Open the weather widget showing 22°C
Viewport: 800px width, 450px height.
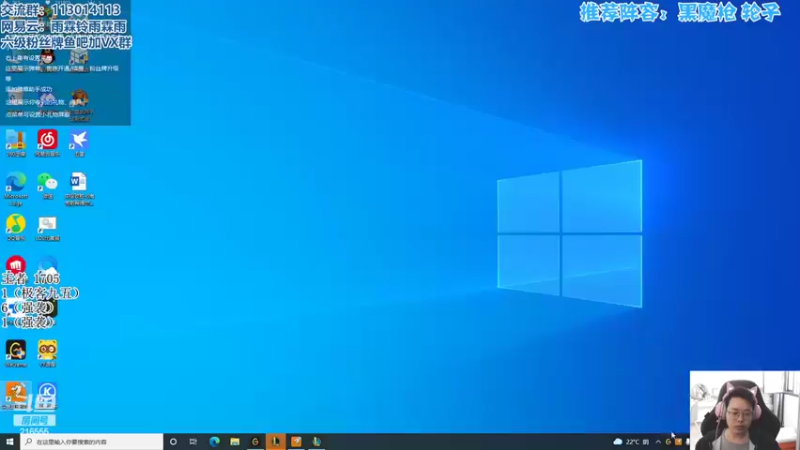click(631, 442)
